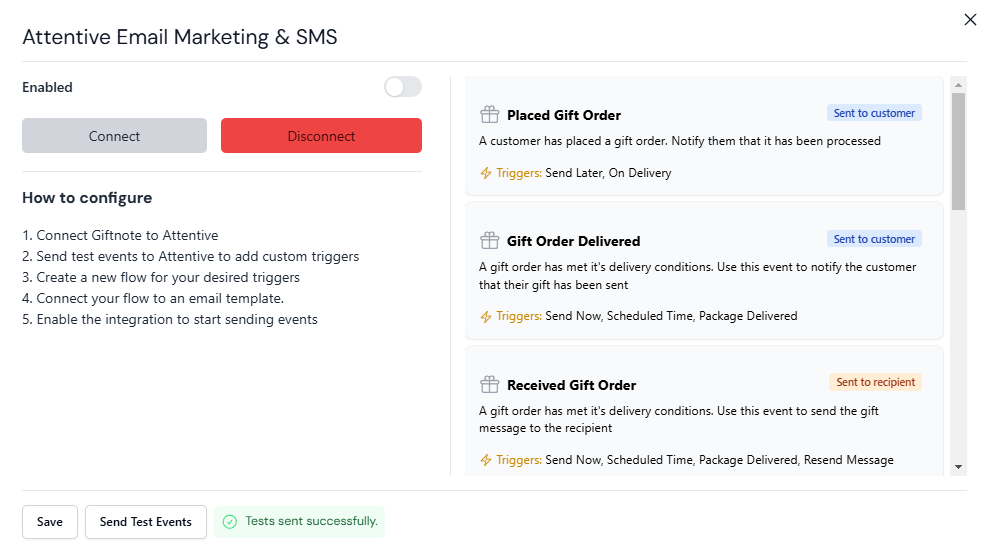
Task: Click the Gift Order Delivered card title
Action: click(x=573, y=241)
